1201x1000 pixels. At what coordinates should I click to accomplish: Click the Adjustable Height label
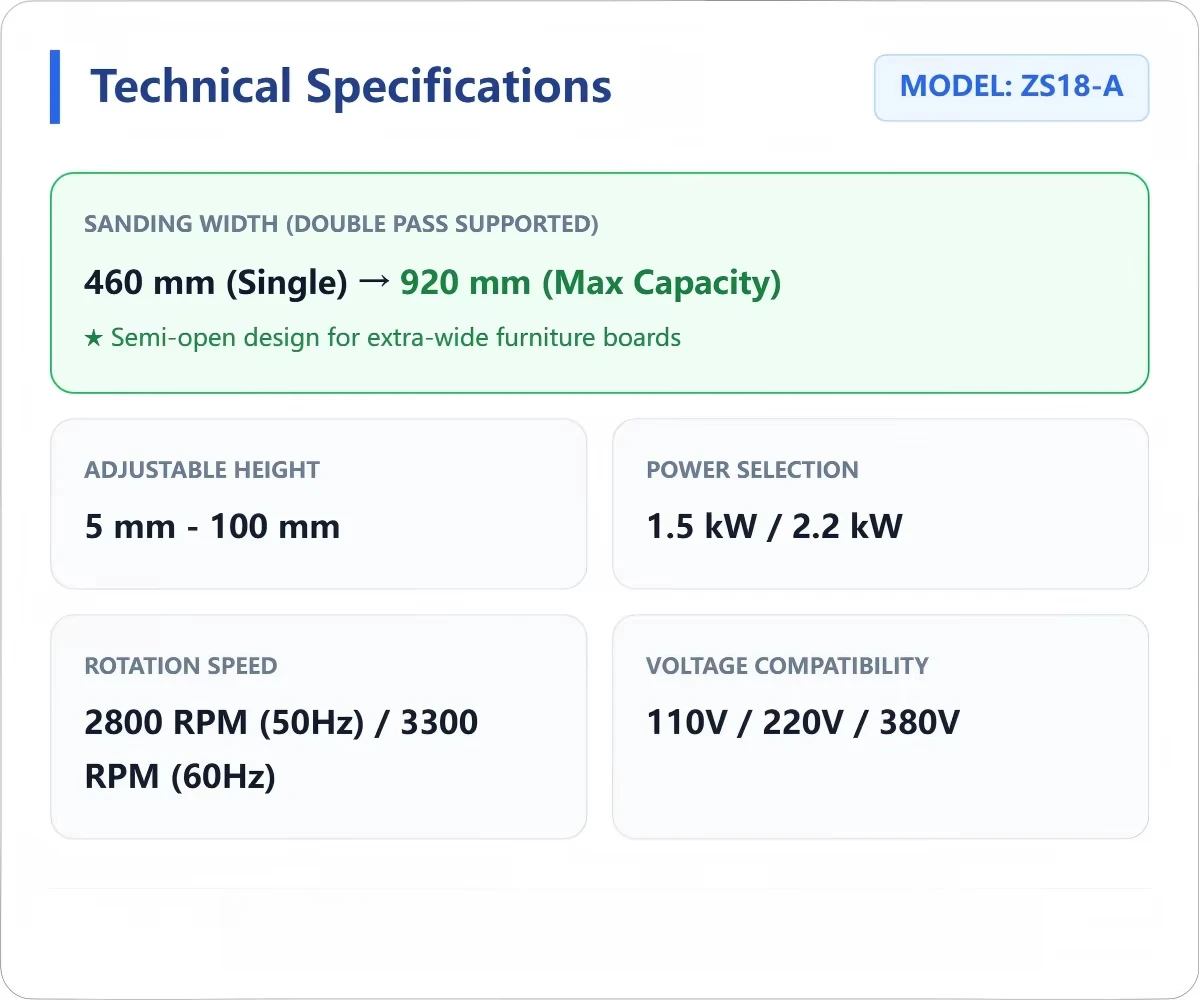202,470
